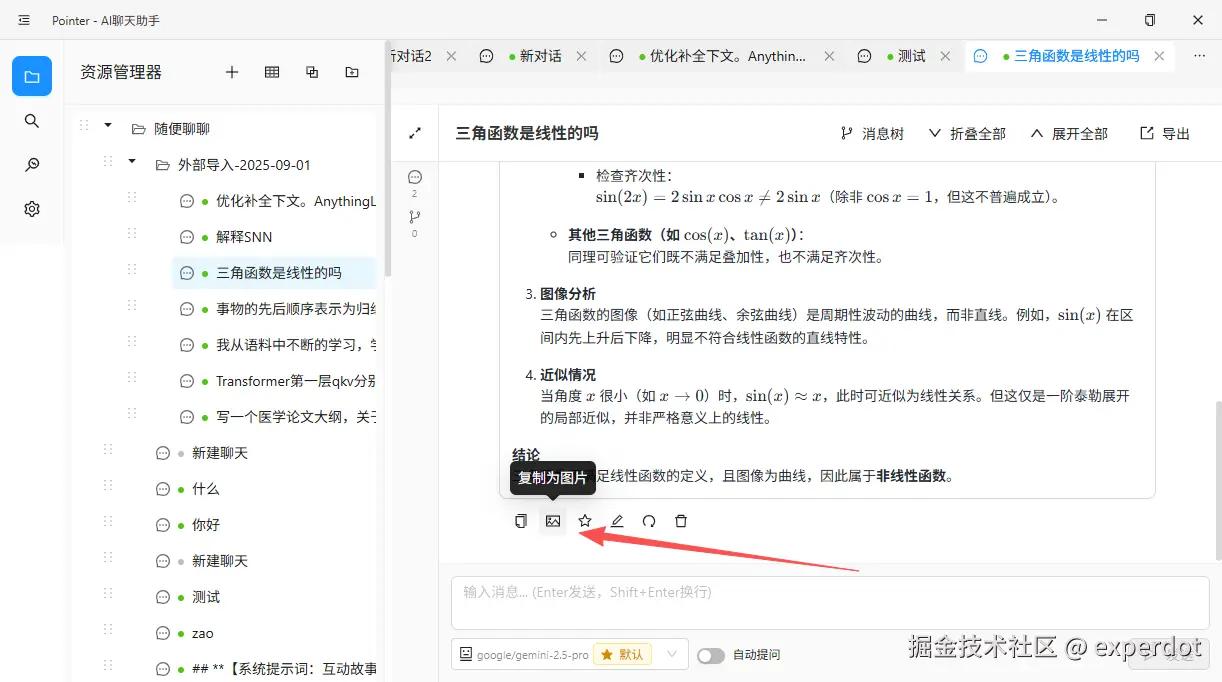Open the settings gear in sidebar

pyautogui.click(x=32, y=209)
